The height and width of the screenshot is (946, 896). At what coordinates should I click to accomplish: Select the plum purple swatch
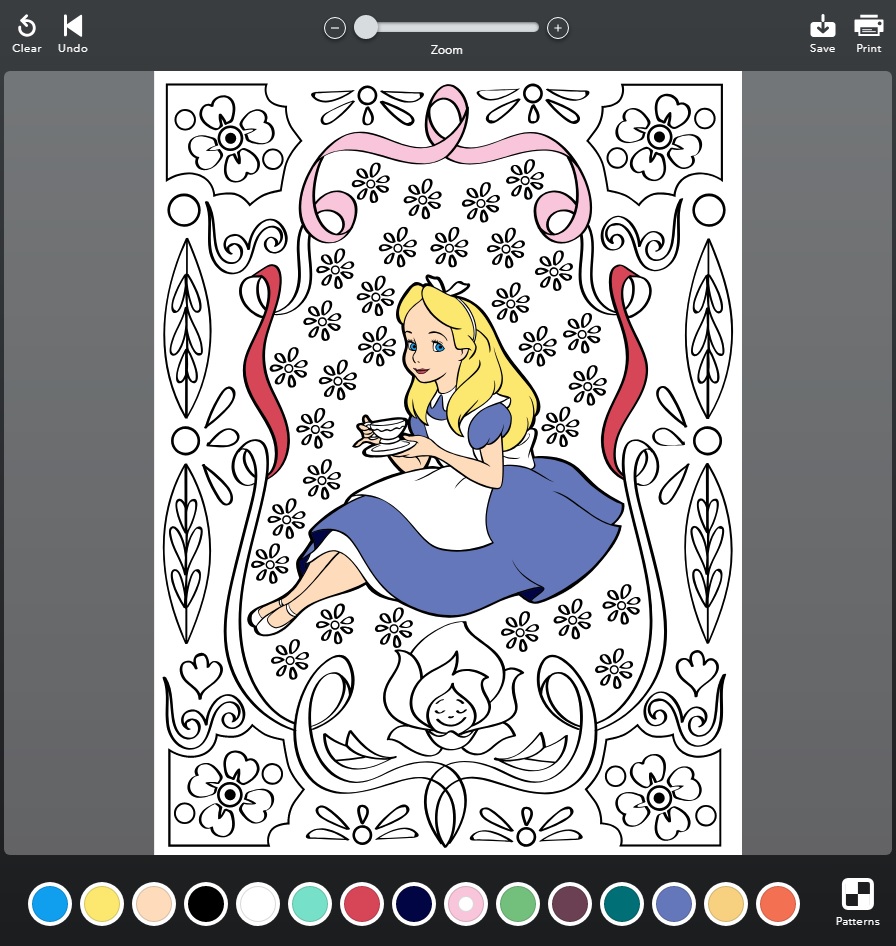[x=570, y=904]
